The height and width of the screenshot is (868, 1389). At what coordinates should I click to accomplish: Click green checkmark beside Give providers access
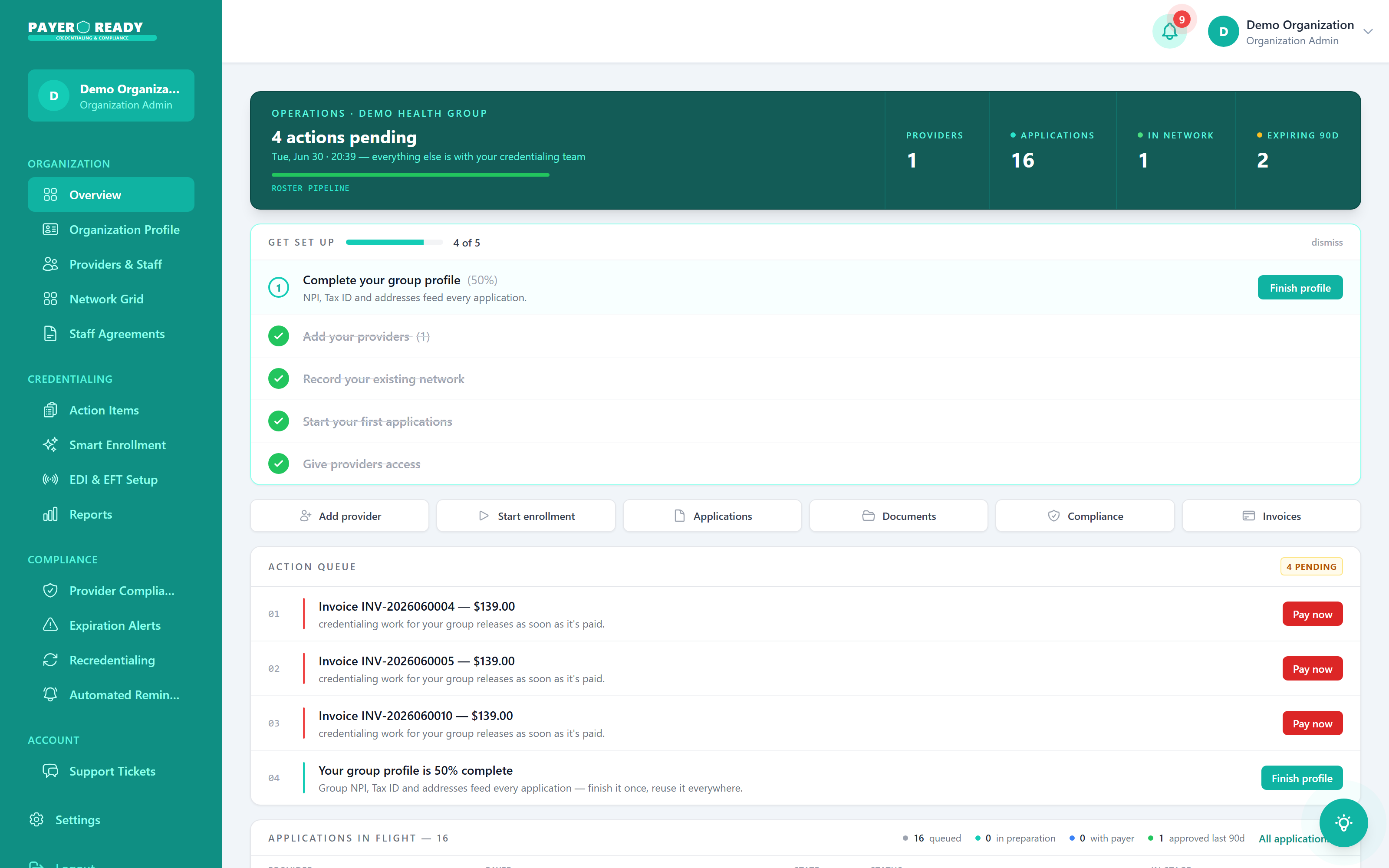coord(278,463)
